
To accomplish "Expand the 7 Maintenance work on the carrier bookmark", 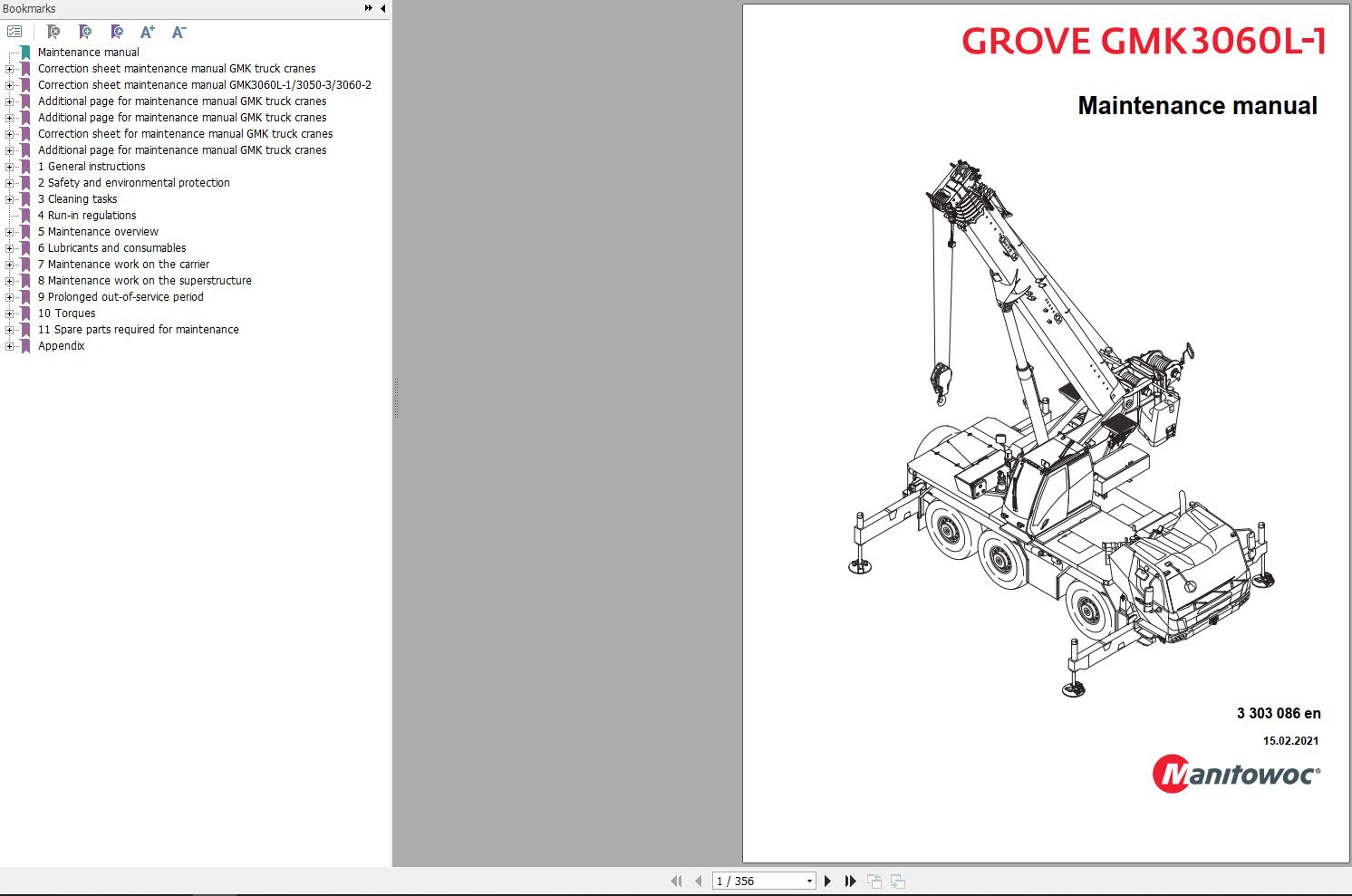I will click(9, 265).
